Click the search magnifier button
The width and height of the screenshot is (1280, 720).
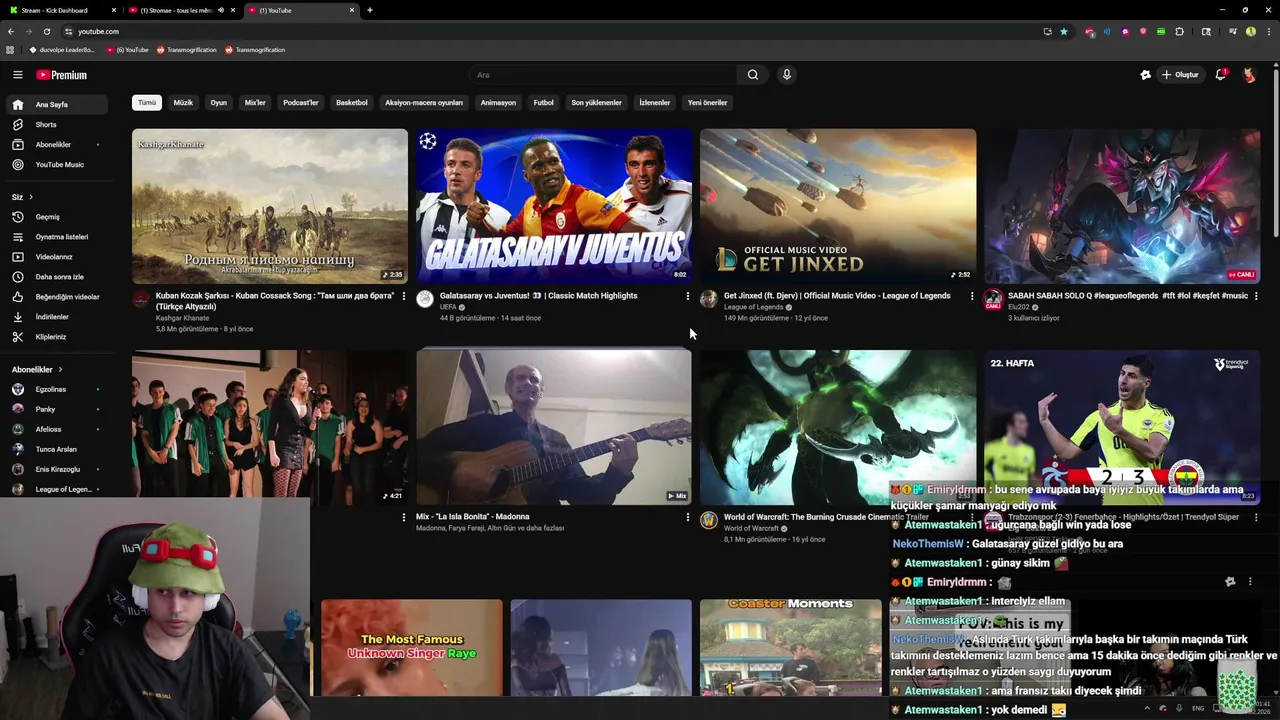tap(753, 75)
